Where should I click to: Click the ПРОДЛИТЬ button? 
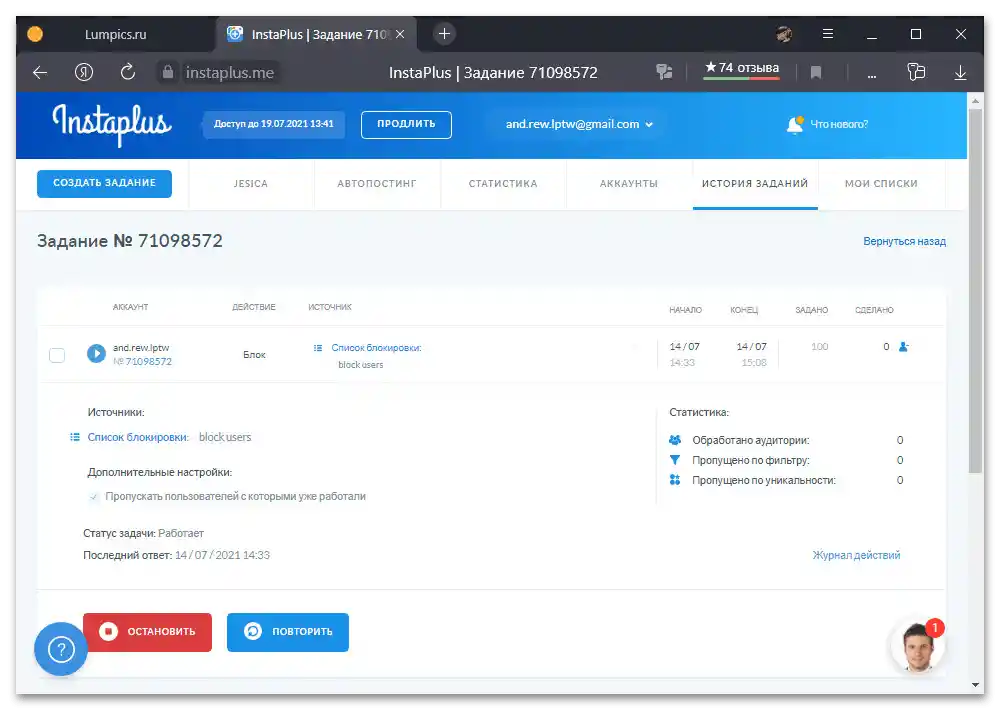pos(406,124)
